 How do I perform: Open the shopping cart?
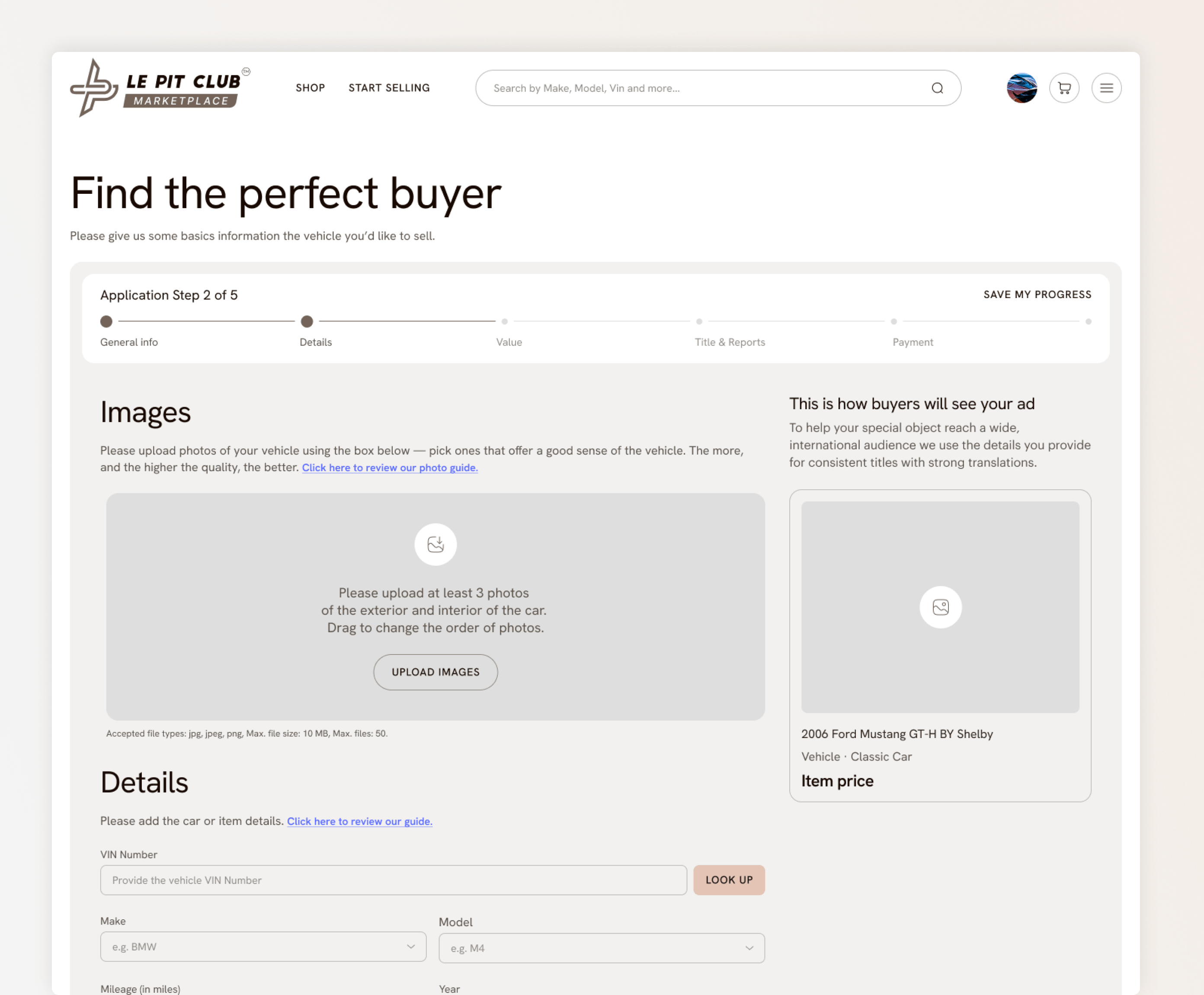tap(1064, 88)
